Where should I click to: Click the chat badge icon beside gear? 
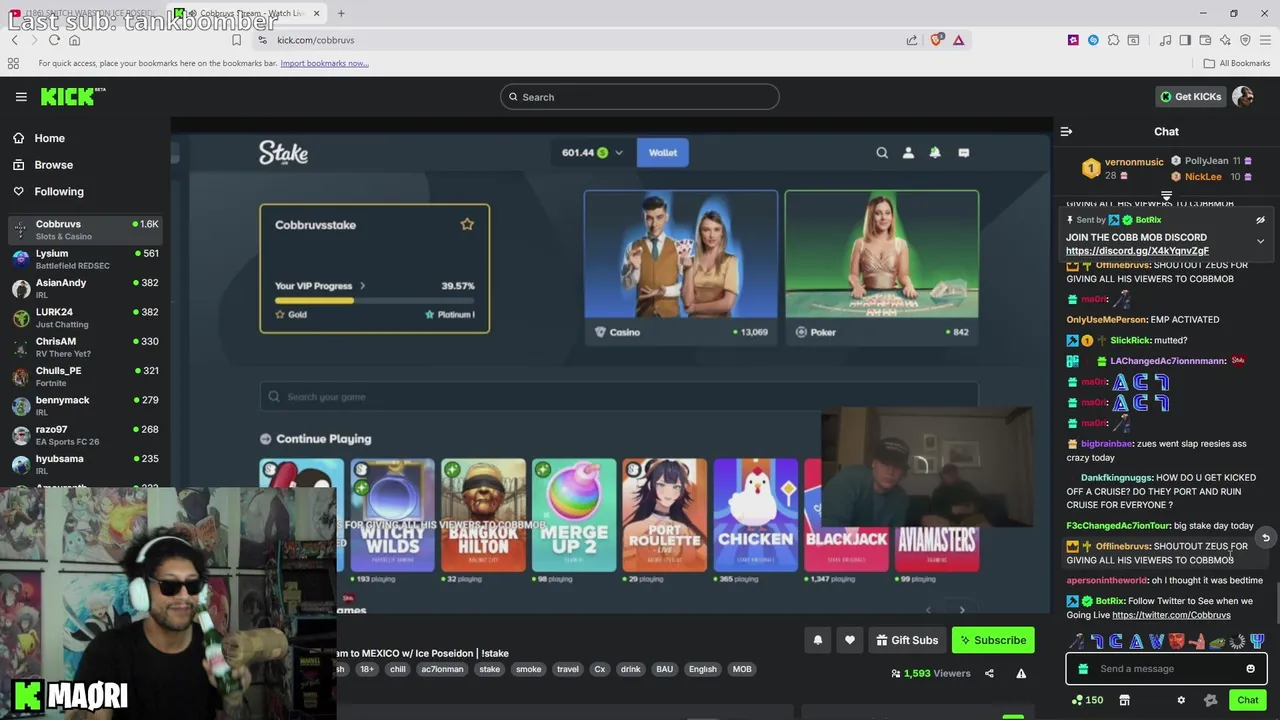1211,700
